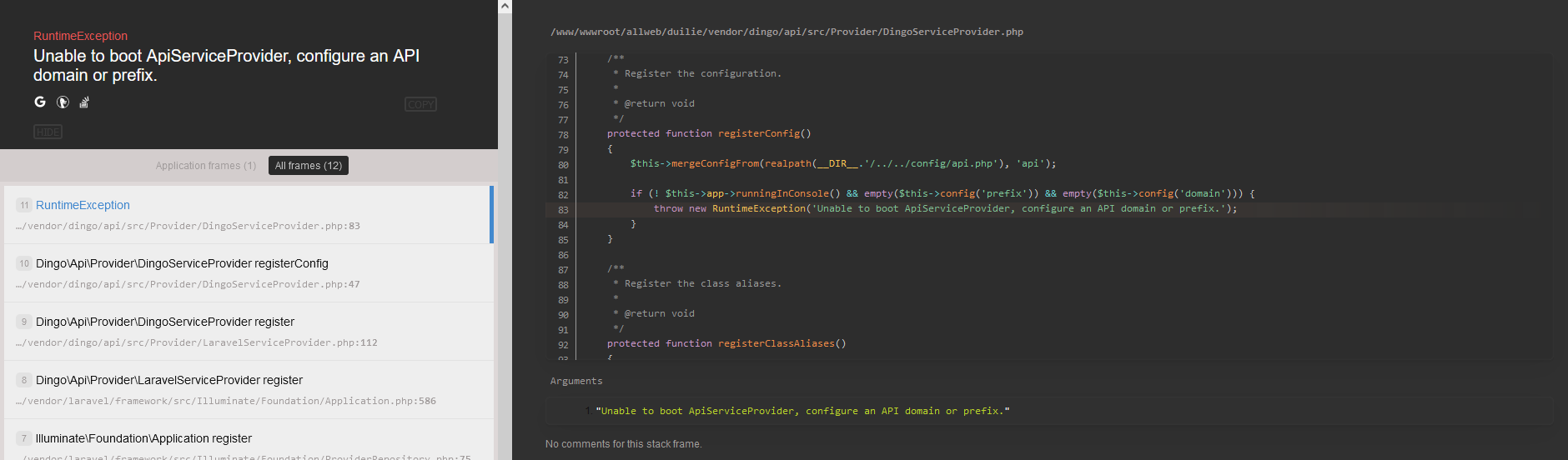This screenshot has height=460, width=1568.
Task: Click line 92 registerClassAliases function declaration
Action: [x=726, y=343]
